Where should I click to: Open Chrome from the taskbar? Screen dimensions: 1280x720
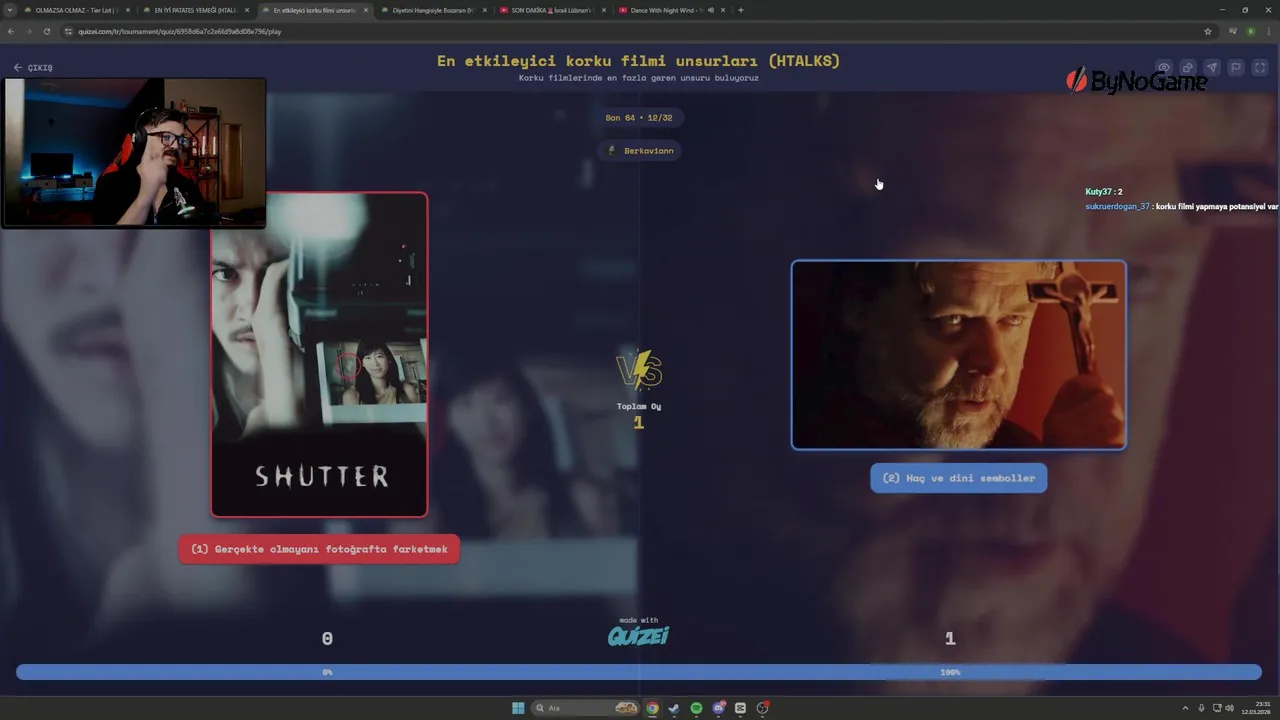(x=652, y=708)
